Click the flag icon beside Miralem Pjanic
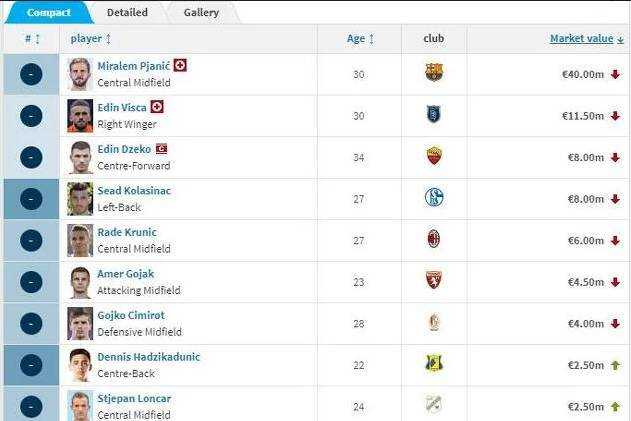Image resolution: width=631 pixels, height=421 pixels. pos(180,65)
